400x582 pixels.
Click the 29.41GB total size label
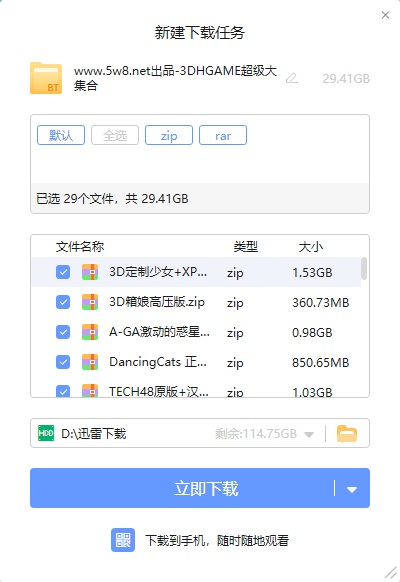(x=346, y=78)
